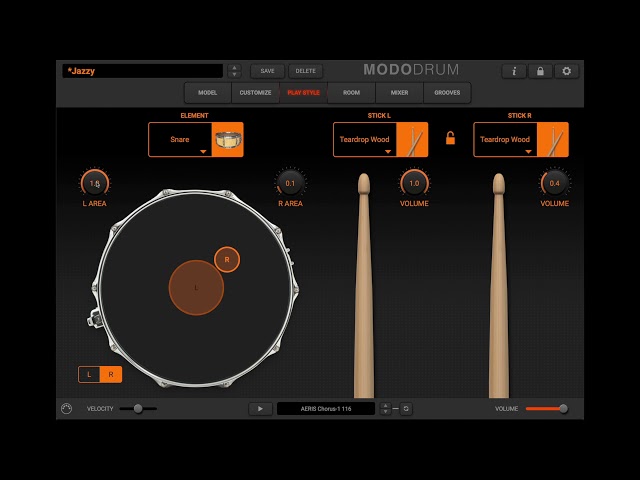Click the SAVE button
640x480 pixels.
tap(267, 71)
